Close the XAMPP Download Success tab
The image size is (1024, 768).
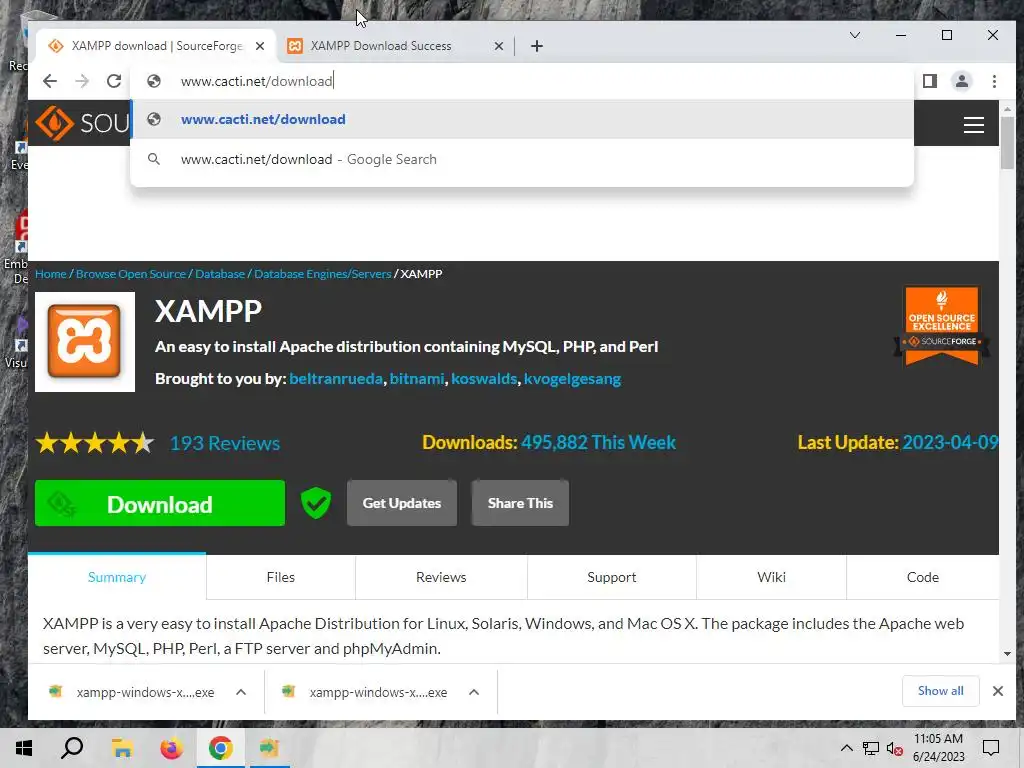pos(499,46)
